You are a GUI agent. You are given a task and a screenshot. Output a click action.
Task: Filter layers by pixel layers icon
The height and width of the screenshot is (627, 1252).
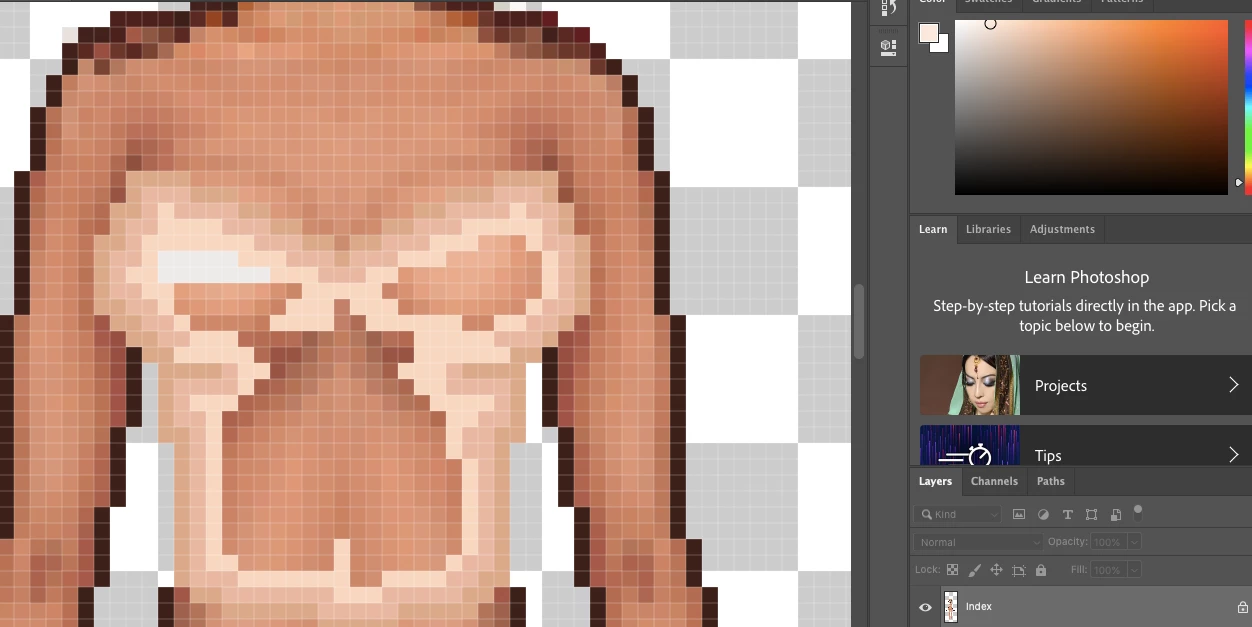[x=1019, y=514]
